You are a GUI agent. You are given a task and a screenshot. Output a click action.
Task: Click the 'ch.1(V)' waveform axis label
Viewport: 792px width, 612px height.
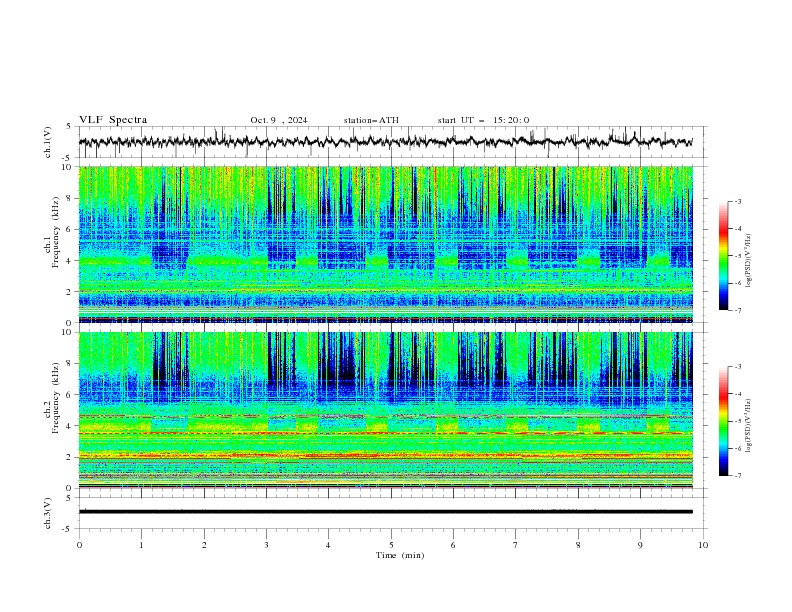pyautogui.click(x=48, y=142)
